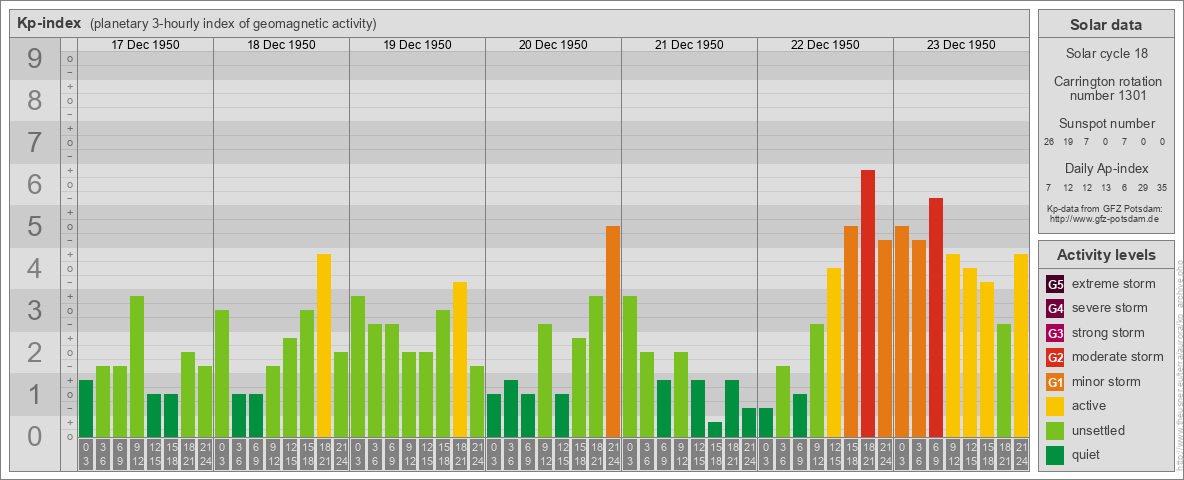Click the 'Kp-index' chart title
Viewport: 1184px width, 480px height.
coord(49,23)
